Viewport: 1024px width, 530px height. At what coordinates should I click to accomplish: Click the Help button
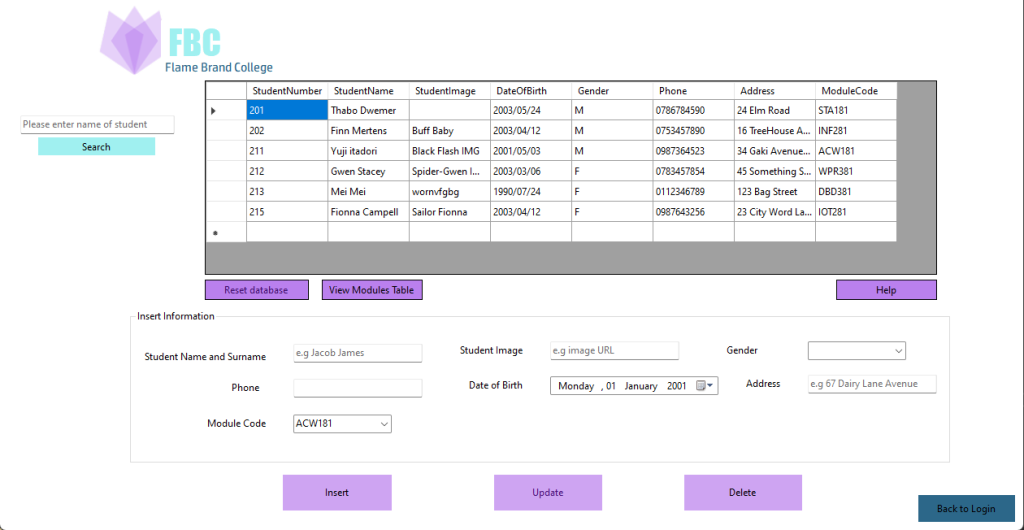click(x=885, y=290)
